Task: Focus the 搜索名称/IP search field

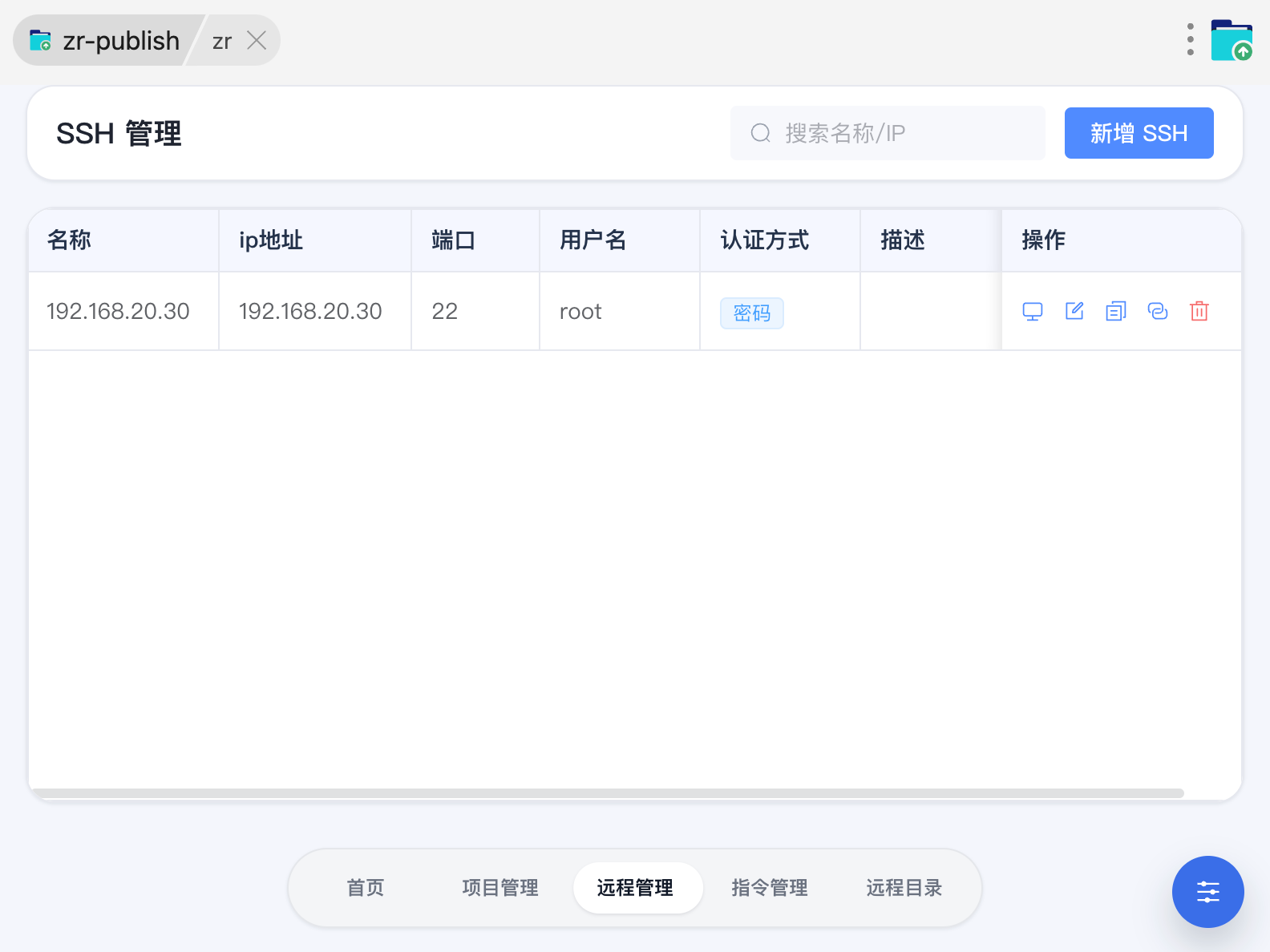Action: tap(898, 133)
